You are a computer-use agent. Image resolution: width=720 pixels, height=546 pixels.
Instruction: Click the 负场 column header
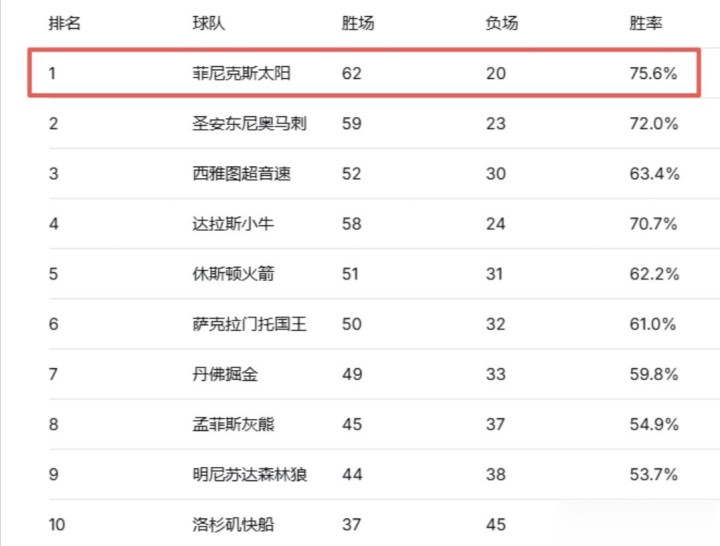[x=502, y=24]
